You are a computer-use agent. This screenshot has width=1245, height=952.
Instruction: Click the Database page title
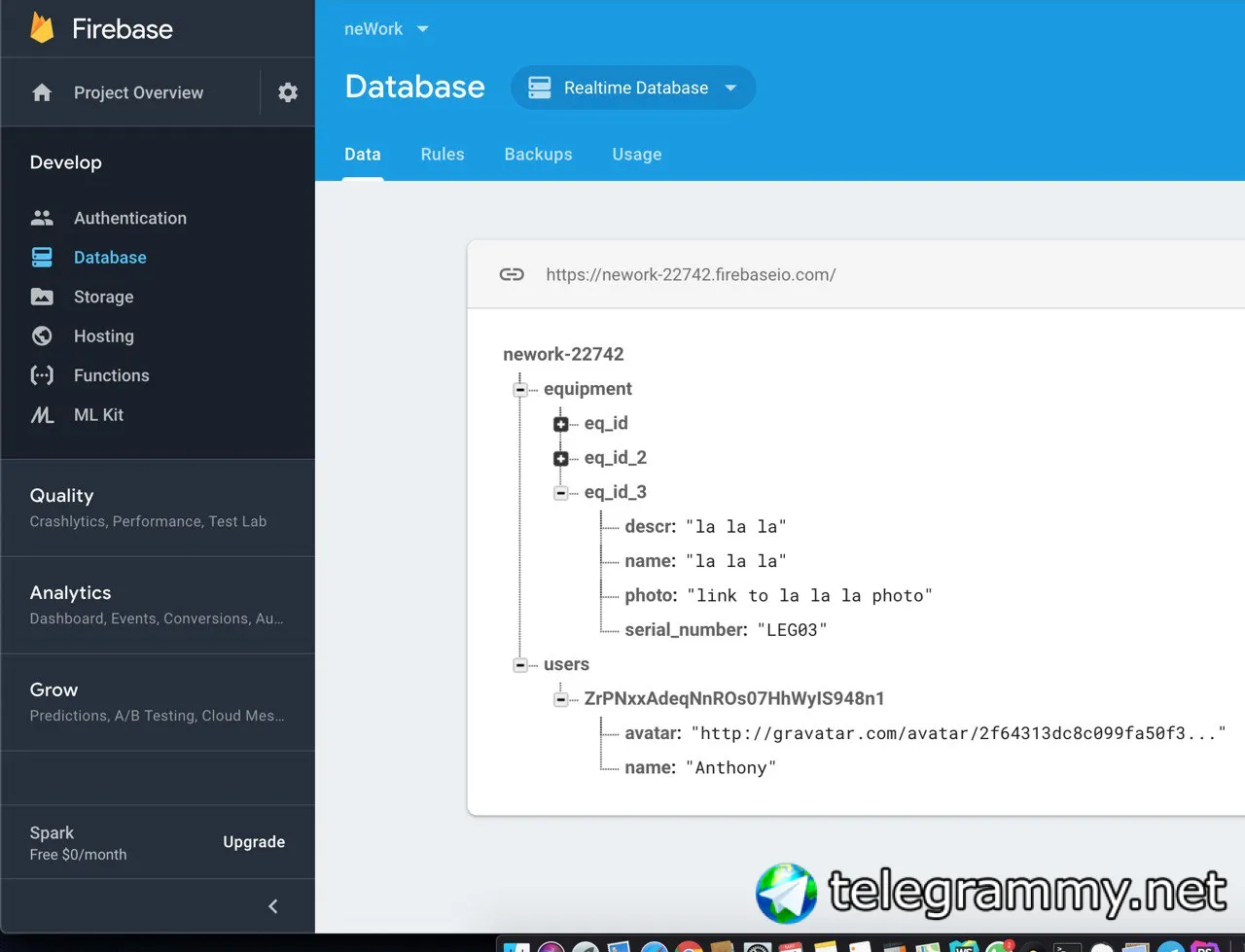pos(415,87)
